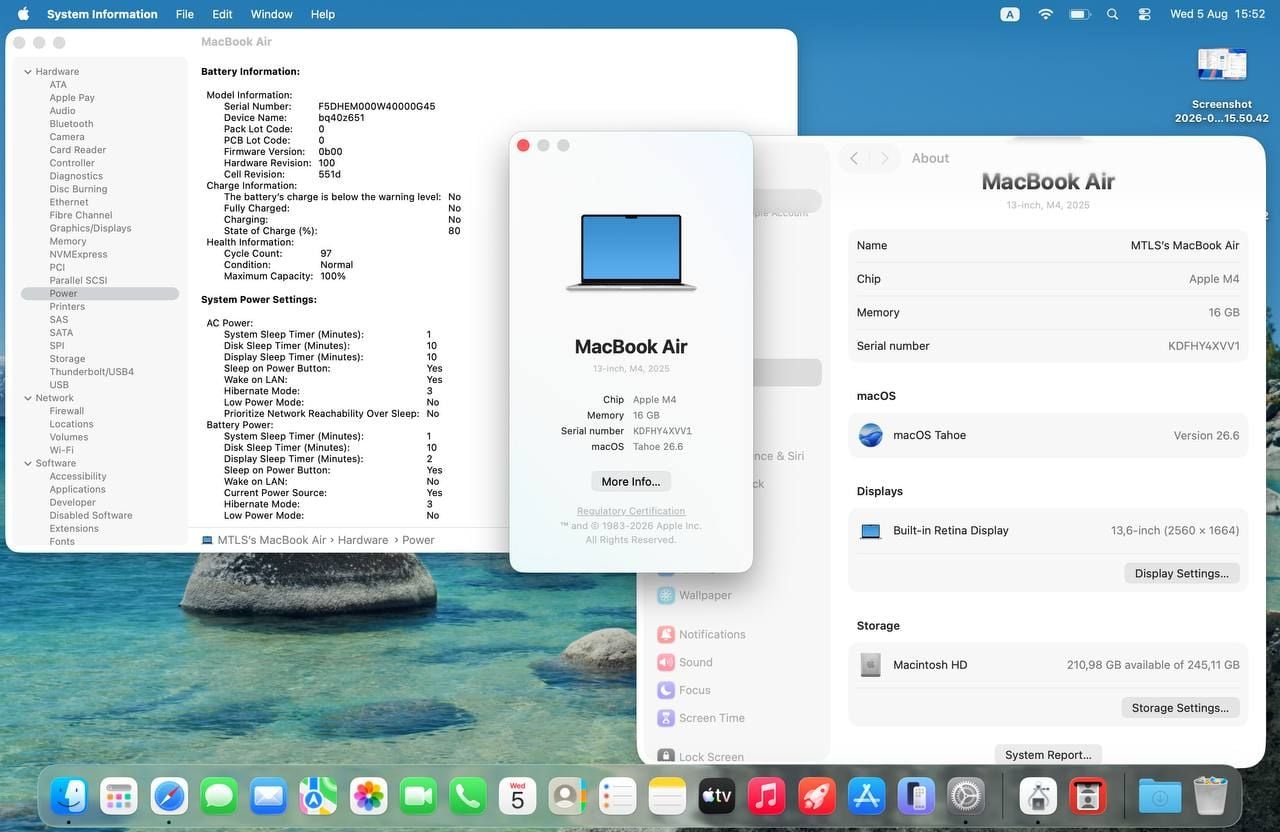This screenshot has height=832, width=1280.
Task: Open the Screenshot file thumbnail on the desktop
Action: pyautogui.click(x=1222, y=66)
